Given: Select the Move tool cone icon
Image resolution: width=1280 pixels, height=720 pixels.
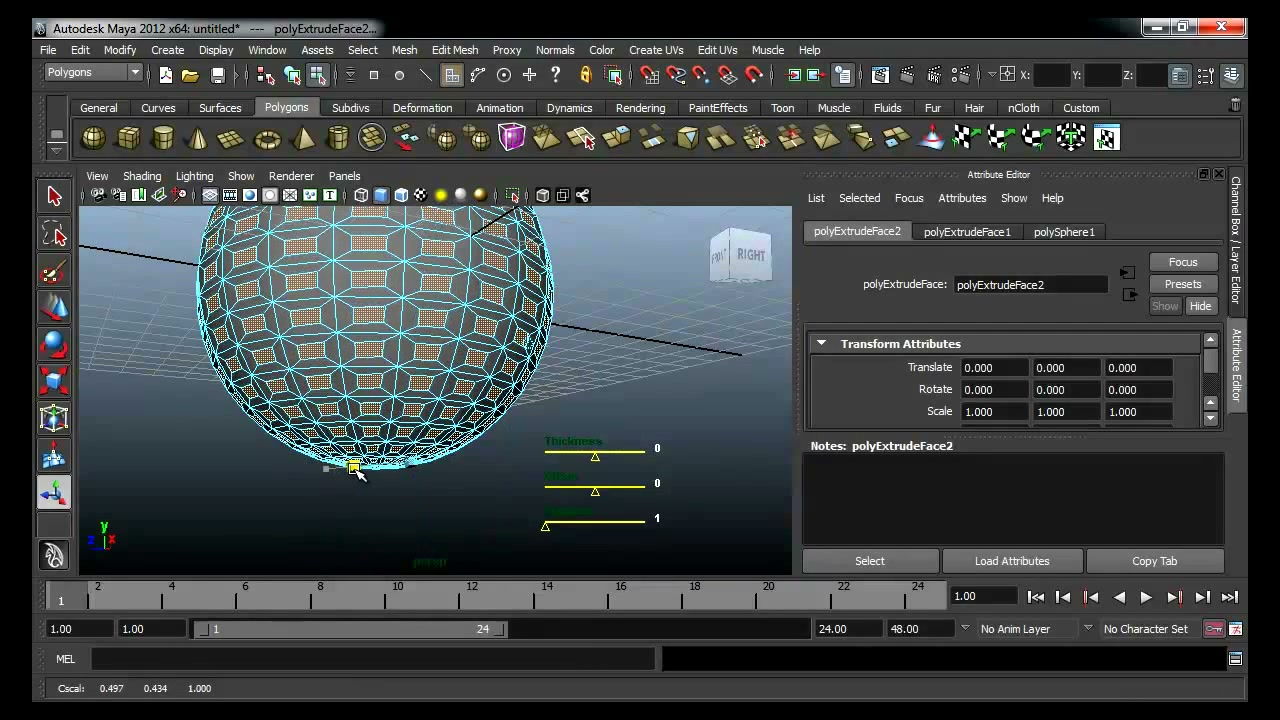Looking at the screenshot, I should [54, 308].
